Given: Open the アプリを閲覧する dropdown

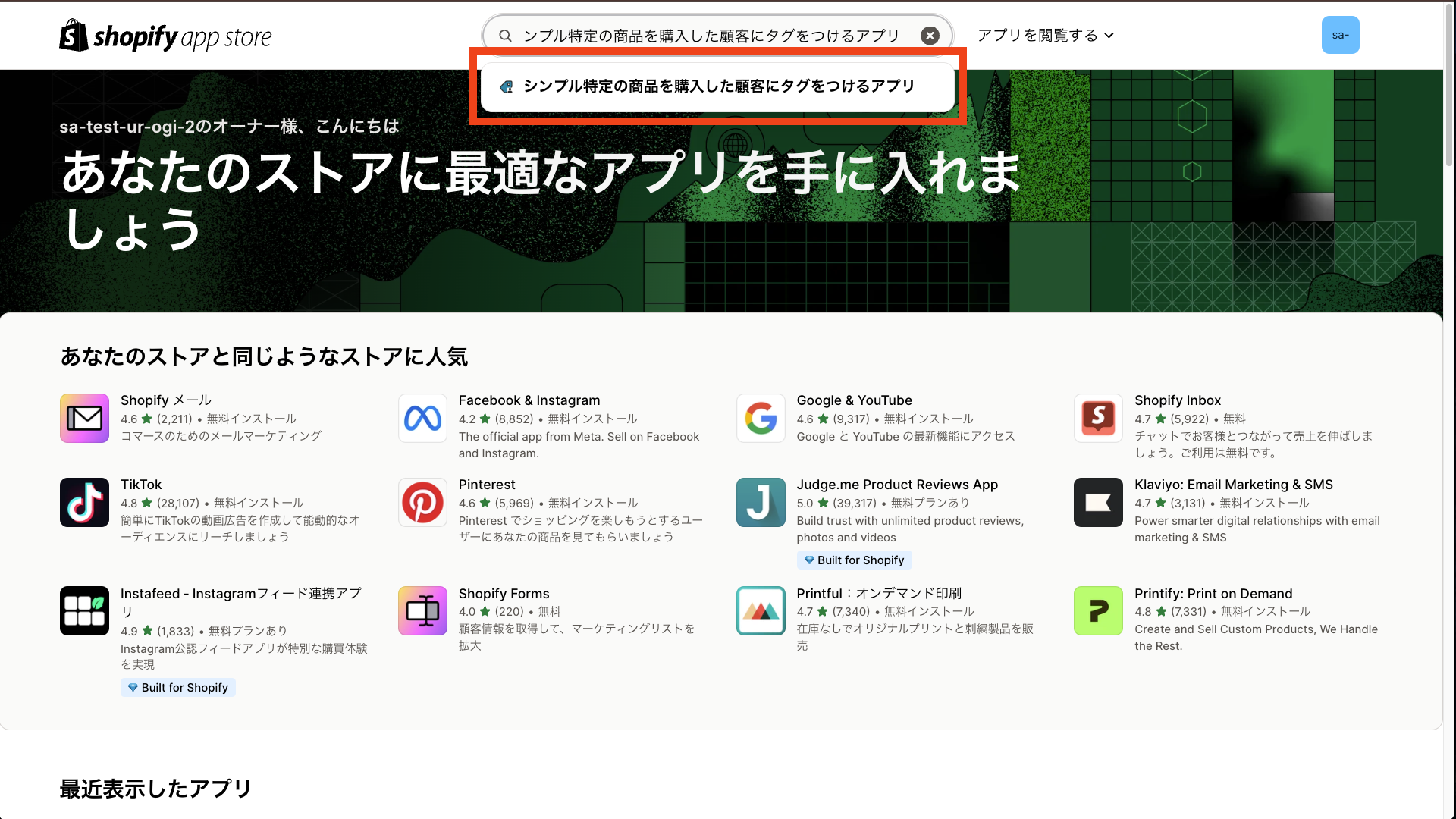Looking at the screenshot, I should pyautogui.click(x=1045, y=35).
